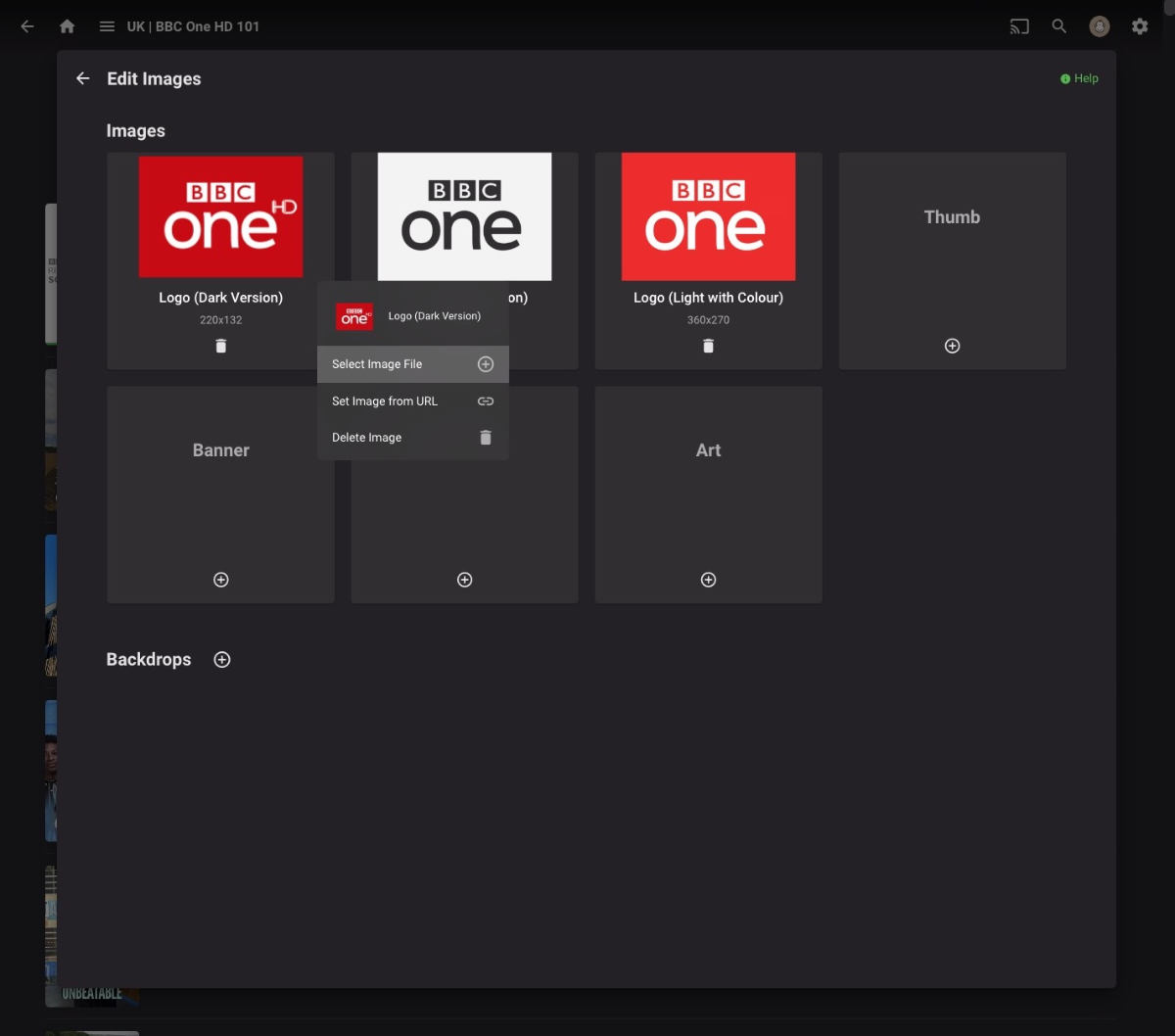Click the Logo (Dark Version) card caption
The height and width of the screenshot is (1036, 1175).
pos(221,298)
